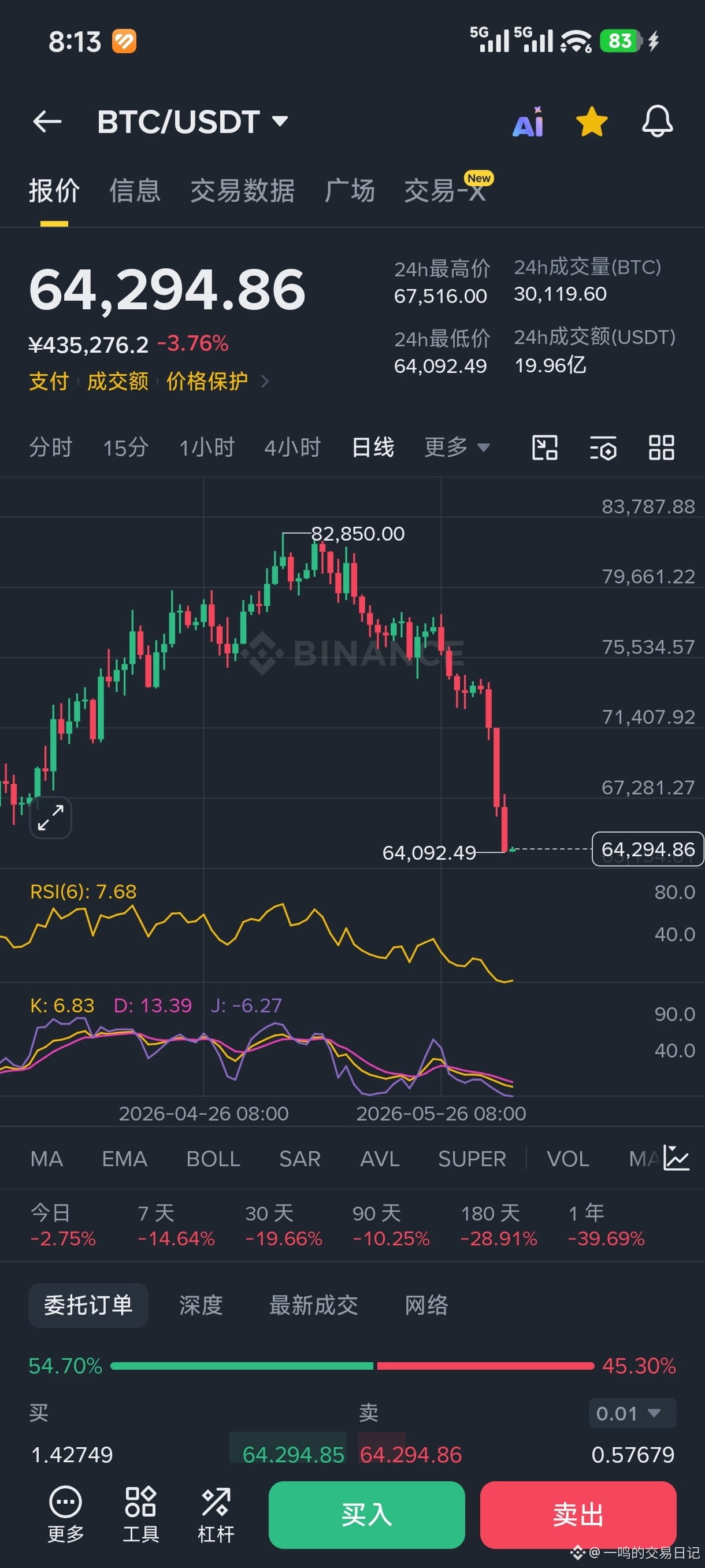
Task: Switch to the 信息 tab
Action: point(135,191)
